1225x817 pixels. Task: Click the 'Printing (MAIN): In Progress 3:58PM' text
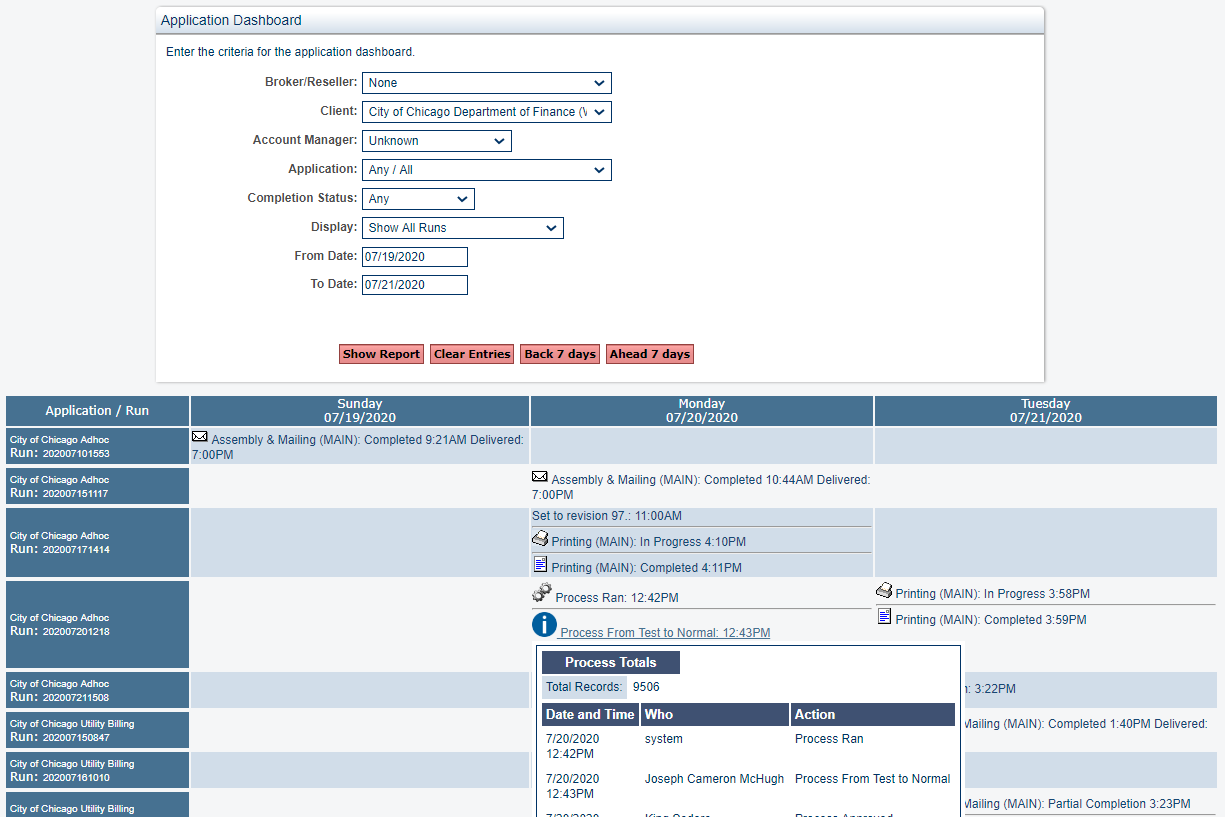[x=993, y=594]
